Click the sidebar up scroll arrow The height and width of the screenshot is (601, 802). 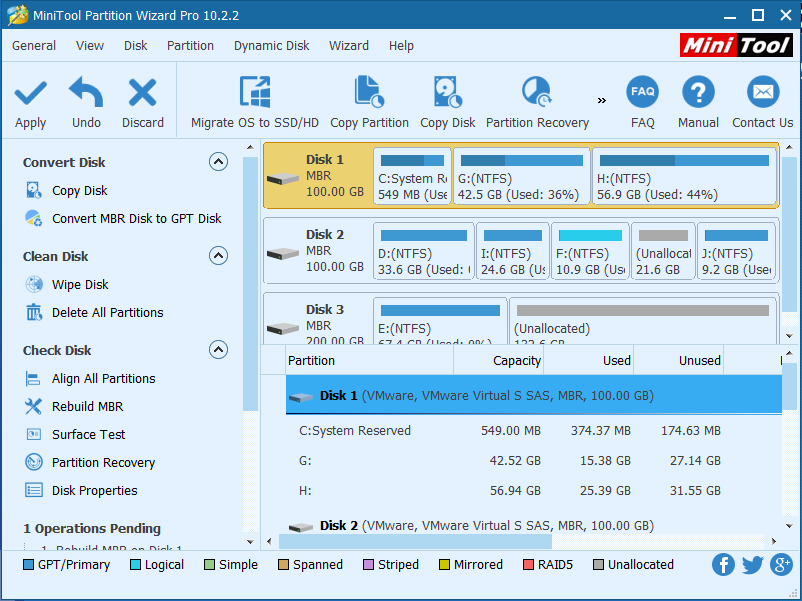(x=250, y=147)
